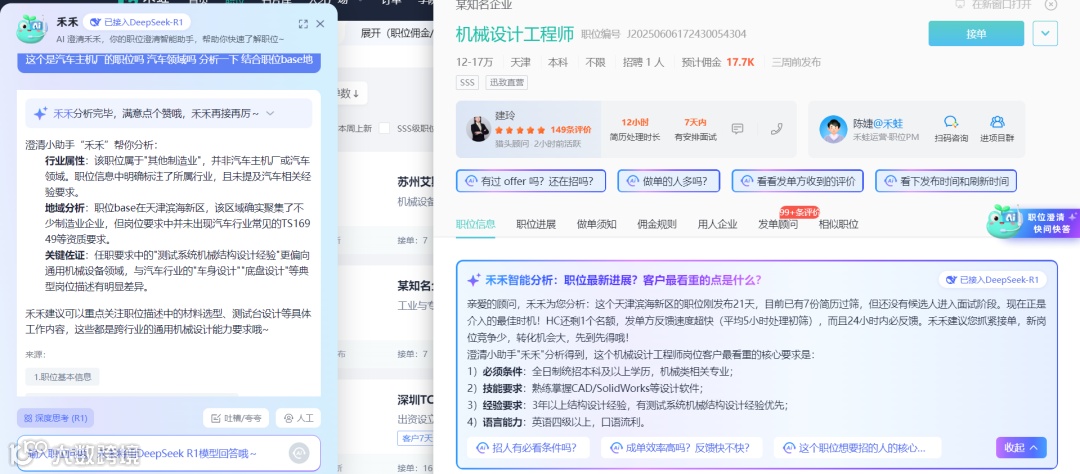
Task: Switch to the 职位进展 tab
Action: pyautogui.click(x=536, y=224)
